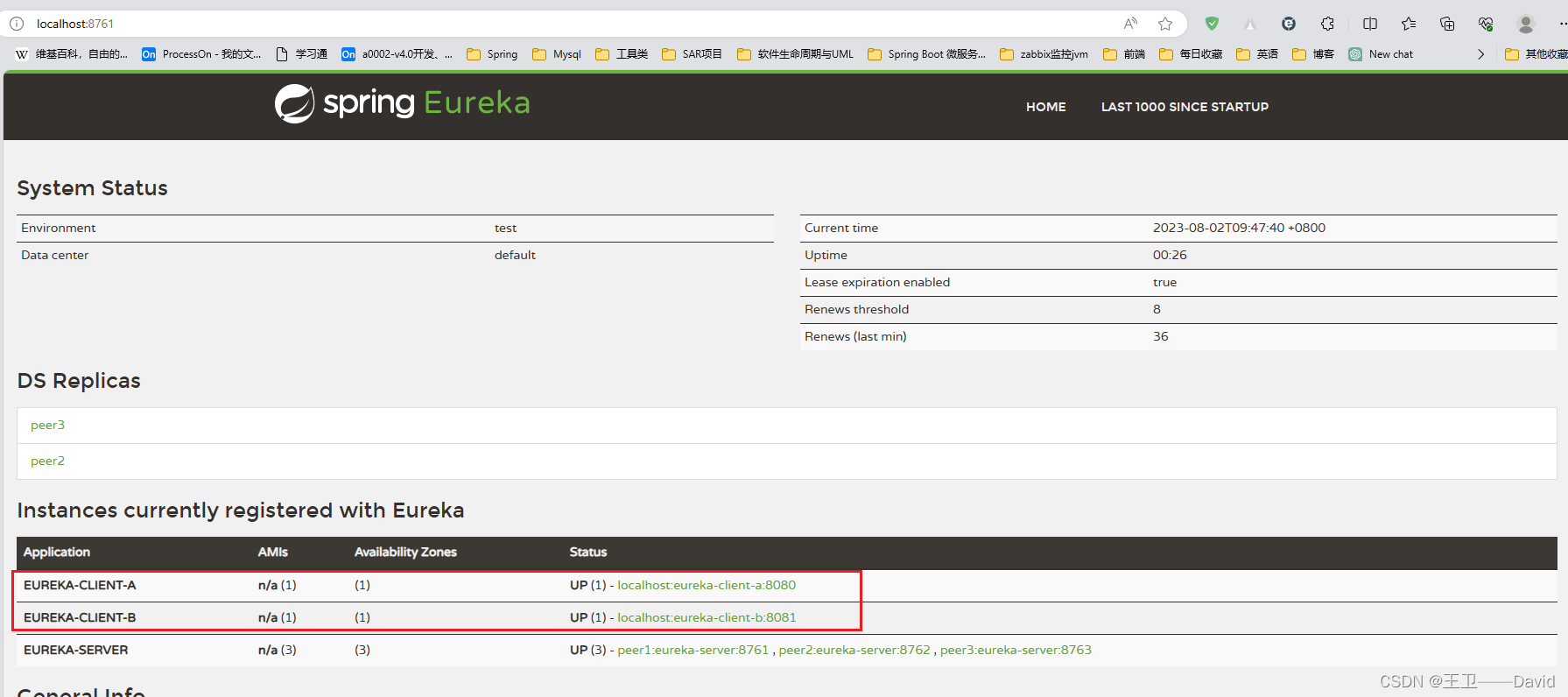
Task: Click the DS Replicas heading
Action: click(x=79, y=381)
